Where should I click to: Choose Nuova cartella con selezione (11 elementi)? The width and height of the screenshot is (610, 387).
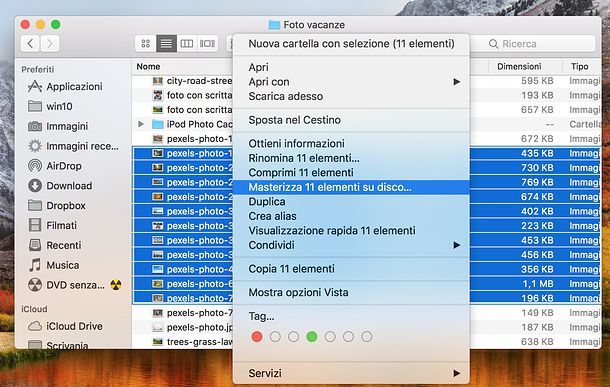pos(351,44)
